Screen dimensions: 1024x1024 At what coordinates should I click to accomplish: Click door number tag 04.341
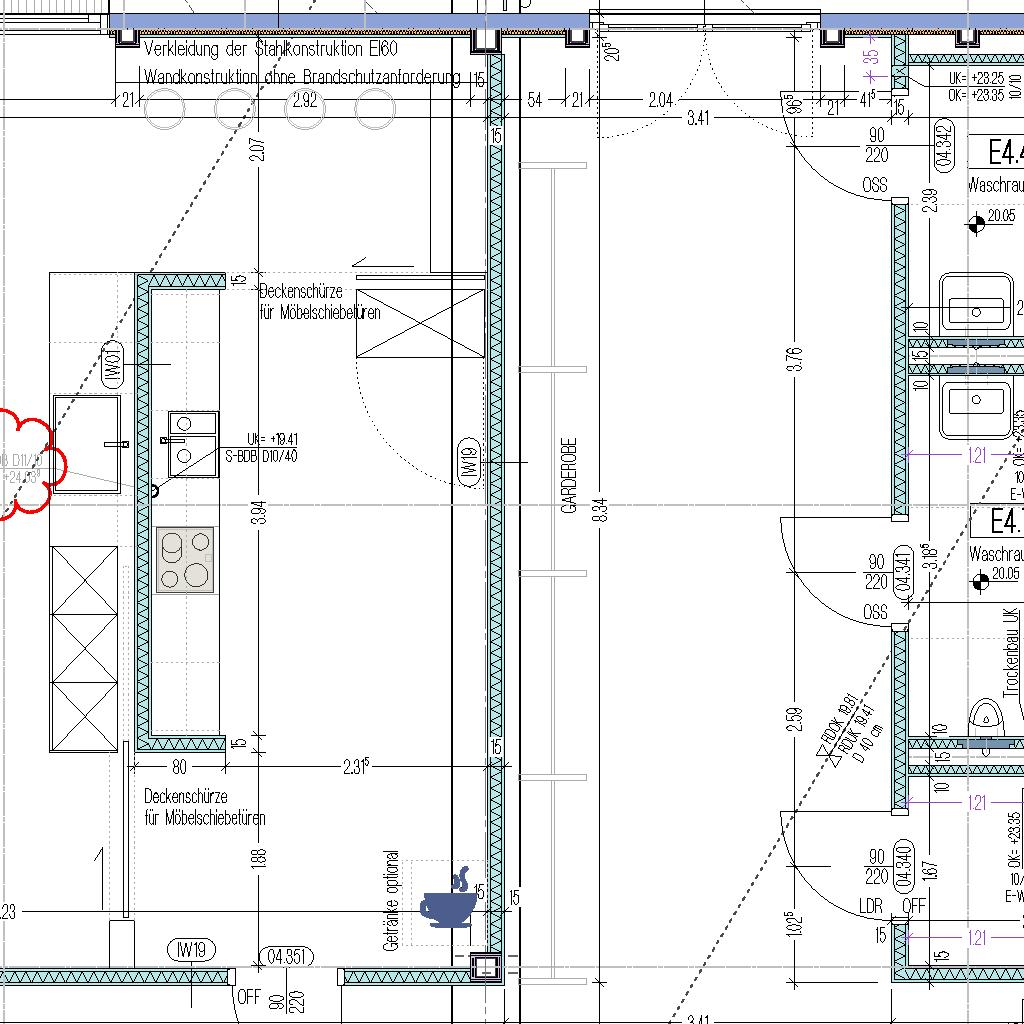point(903,573)
